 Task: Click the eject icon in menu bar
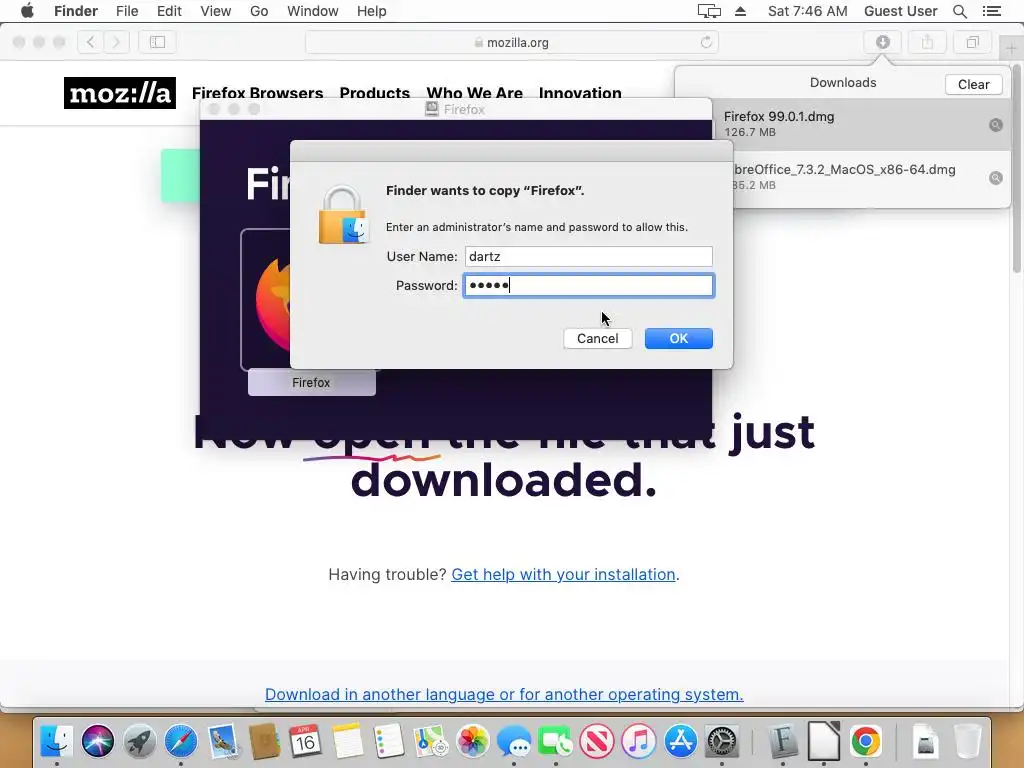[741, 11]
